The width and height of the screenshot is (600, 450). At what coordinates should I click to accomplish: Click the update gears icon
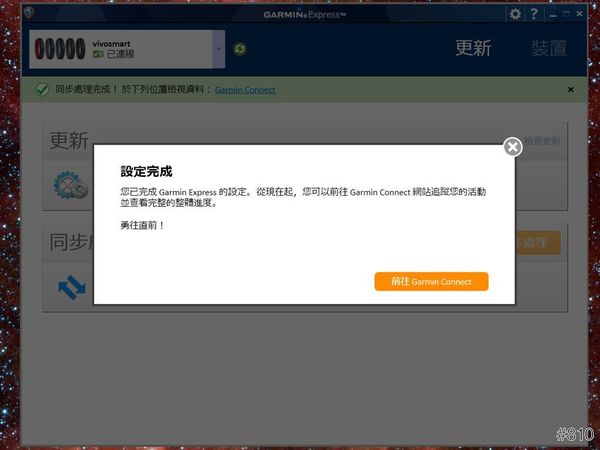pos(70,185)
